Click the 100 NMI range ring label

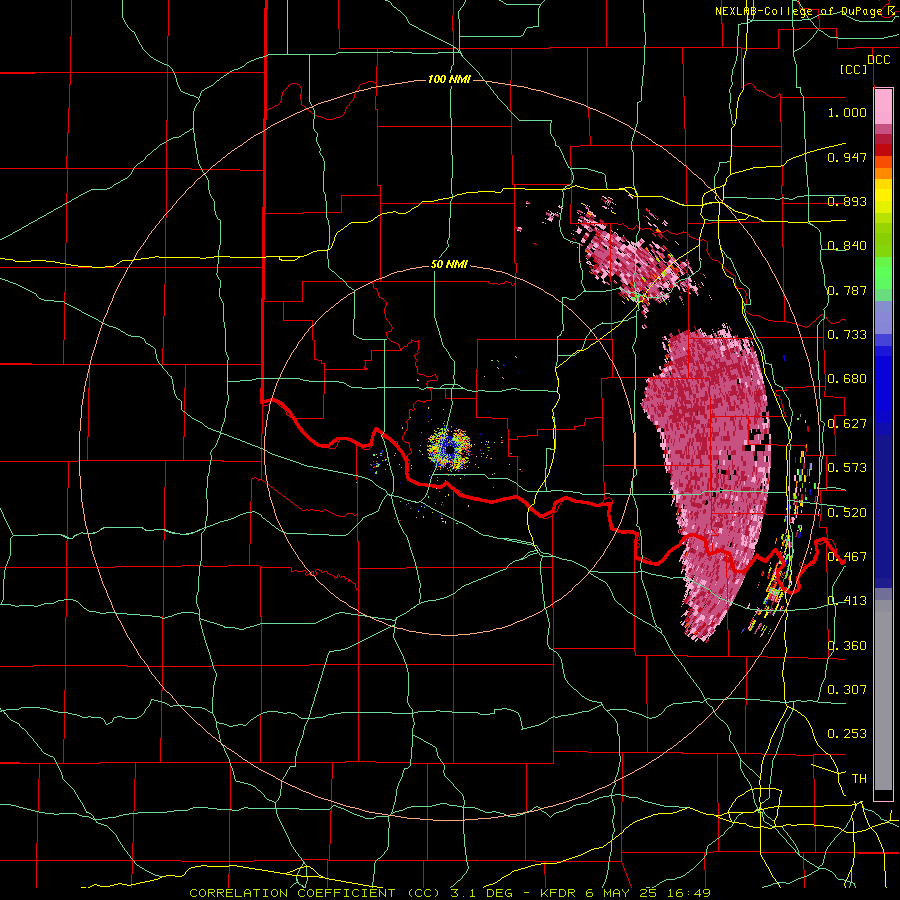(x=449, y=79)
